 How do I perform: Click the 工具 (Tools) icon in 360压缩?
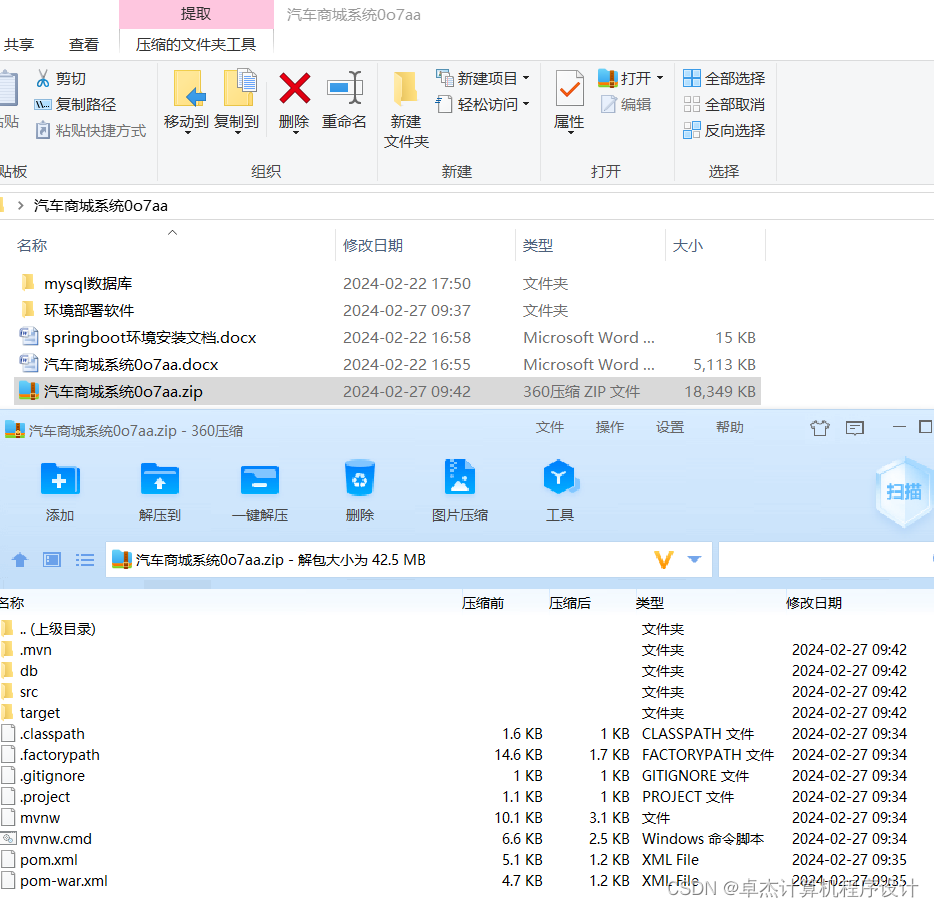point(560,489)
